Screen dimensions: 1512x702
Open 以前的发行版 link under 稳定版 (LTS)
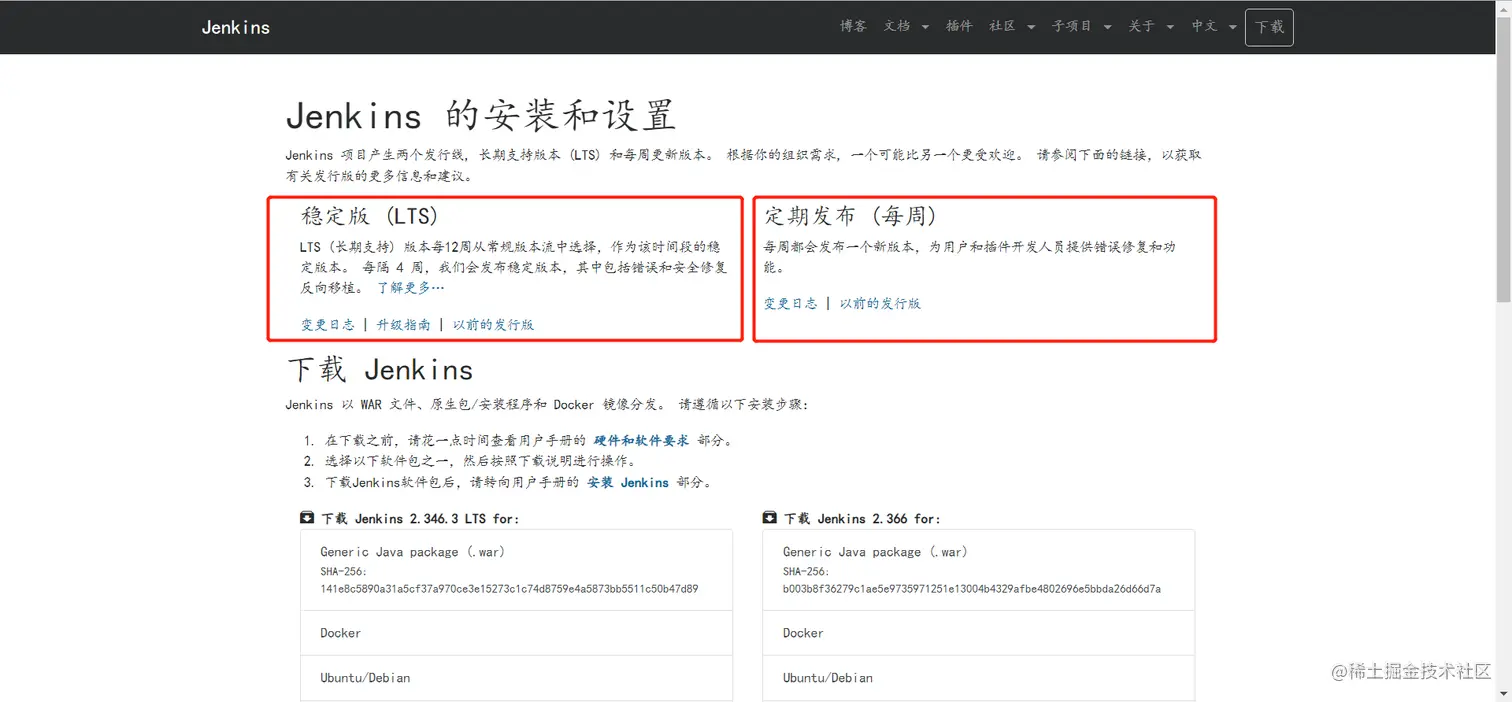[x=494, y=325]
